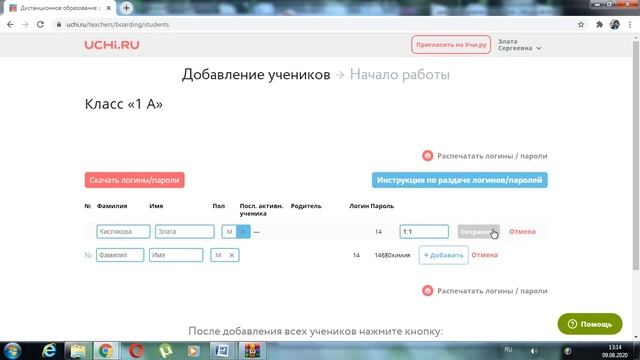This screenshot has width=640, height=360.
Task: Click the Класс «1 А» heading
Action: pyautogui.click(x=124, y=104)
